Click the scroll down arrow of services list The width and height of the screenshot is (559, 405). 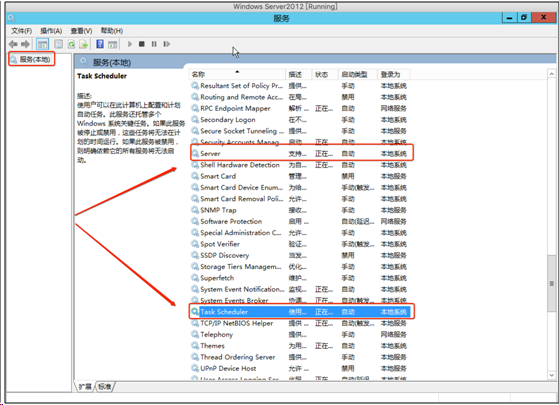click(x=552, y=375)
